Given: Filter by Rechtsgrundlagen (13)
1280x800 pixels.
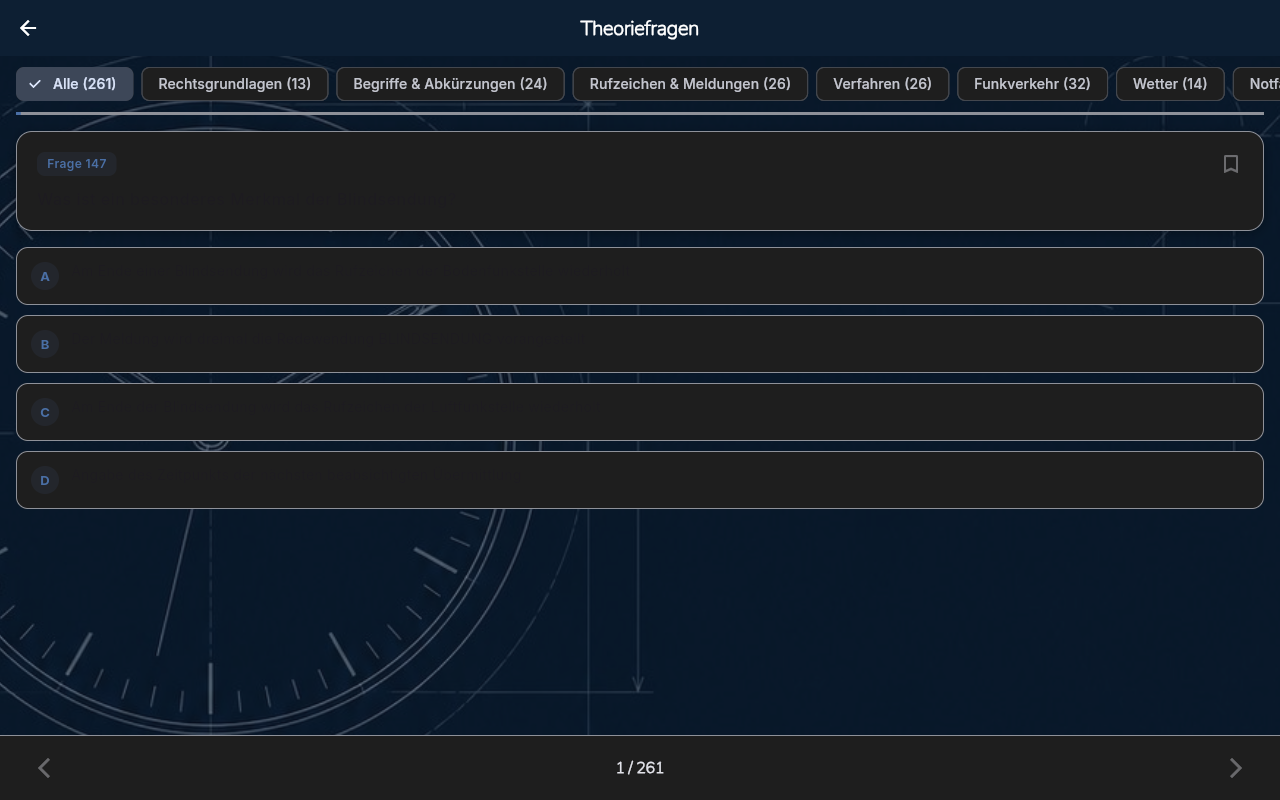Looking at the screenshot, I should pos(235,84).
